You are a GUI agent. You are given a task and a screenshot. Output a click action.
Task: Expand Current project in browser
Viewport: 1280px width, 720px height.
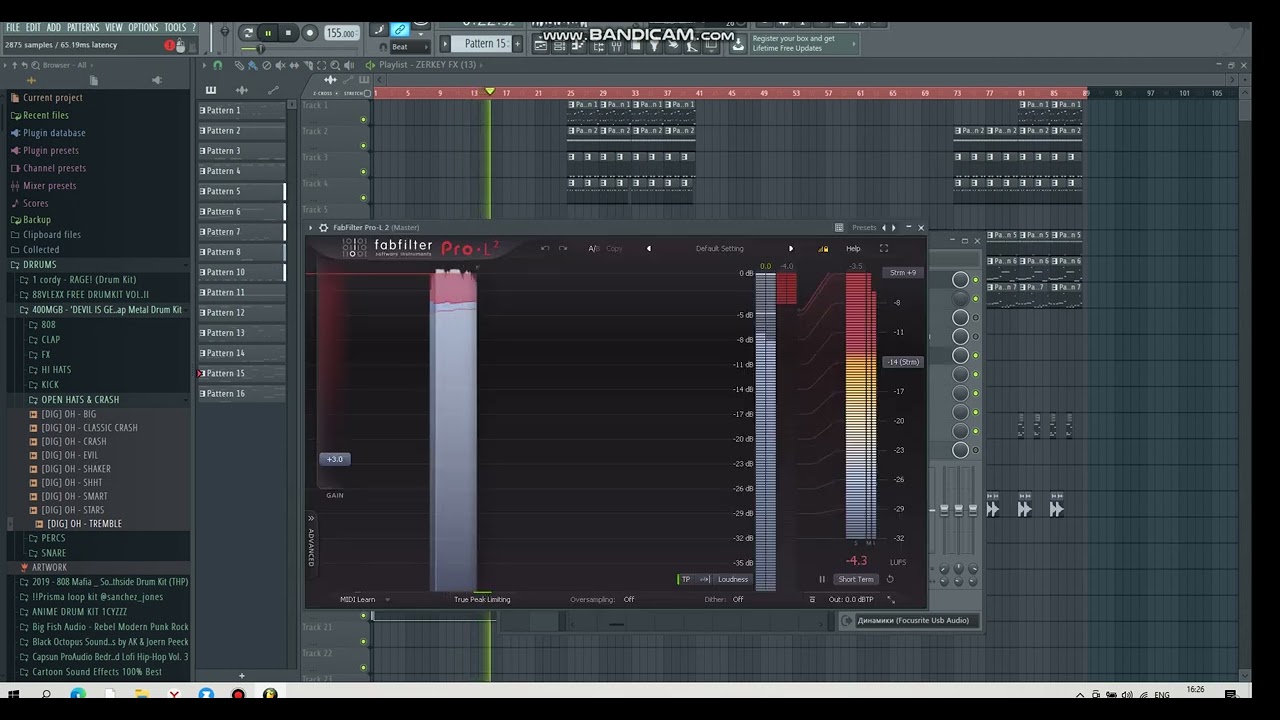click(x=52, y=98)
